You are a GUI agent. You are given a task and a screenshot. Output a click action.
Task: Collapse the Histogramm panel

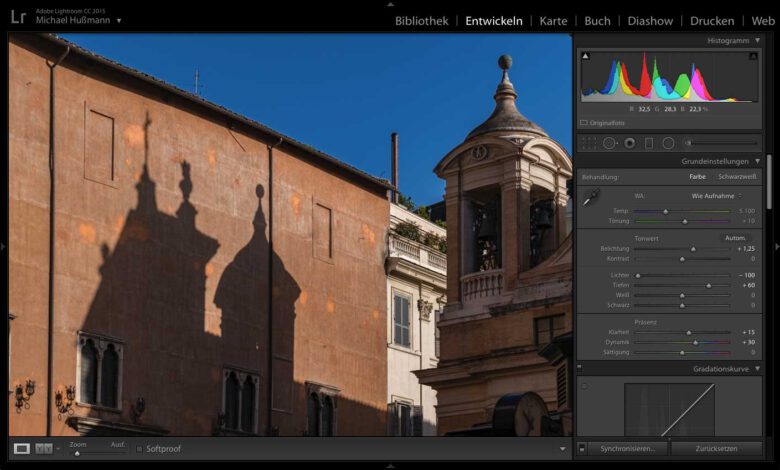point(758,40)
